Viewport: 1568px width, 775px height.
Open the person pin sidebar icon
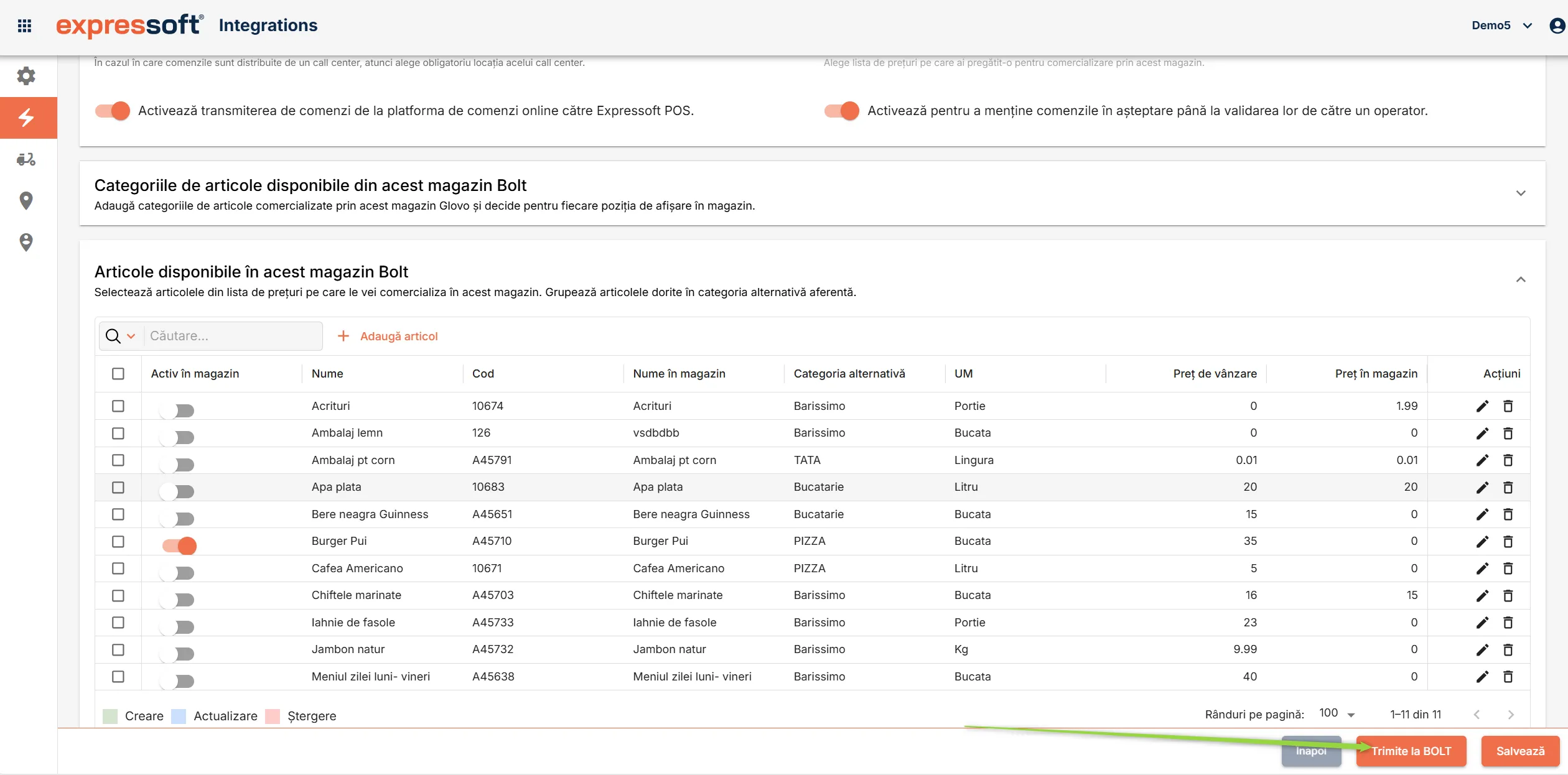pyautogui.click(x=26, y=242)
